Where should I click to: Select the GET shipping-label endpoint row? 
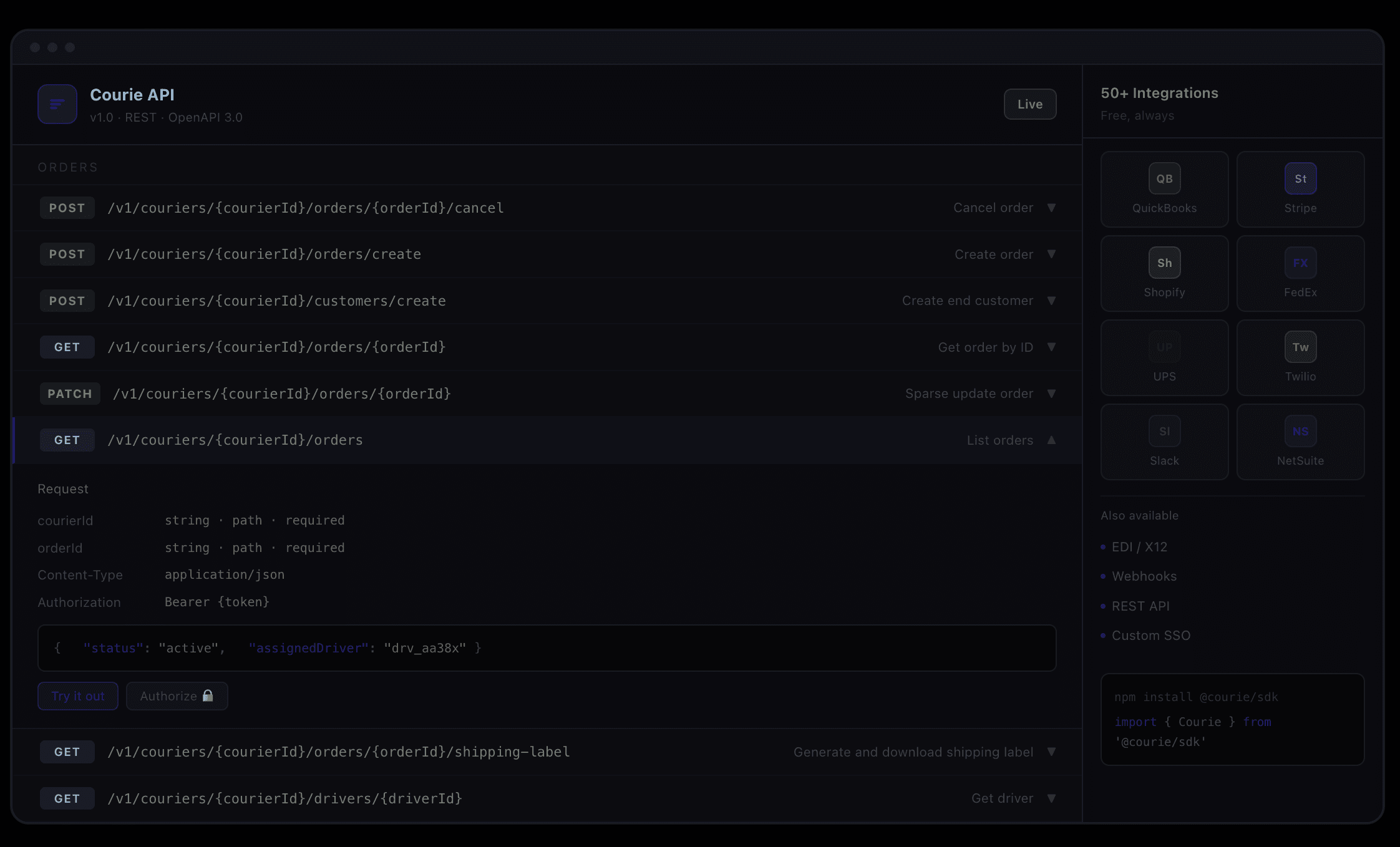547,752
